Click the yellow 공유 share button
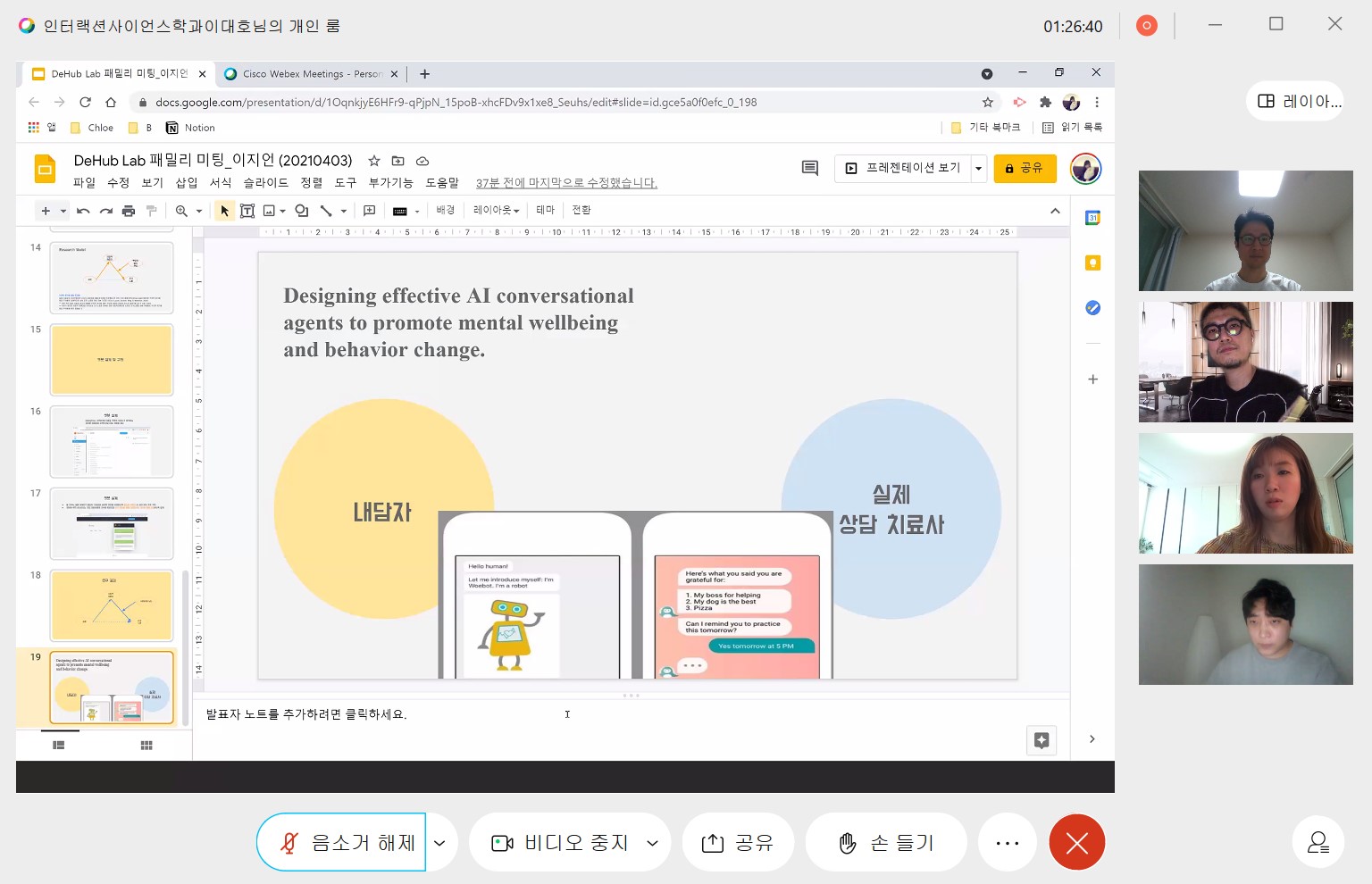Screen dimensions: 1372x884 point(1025,168)
